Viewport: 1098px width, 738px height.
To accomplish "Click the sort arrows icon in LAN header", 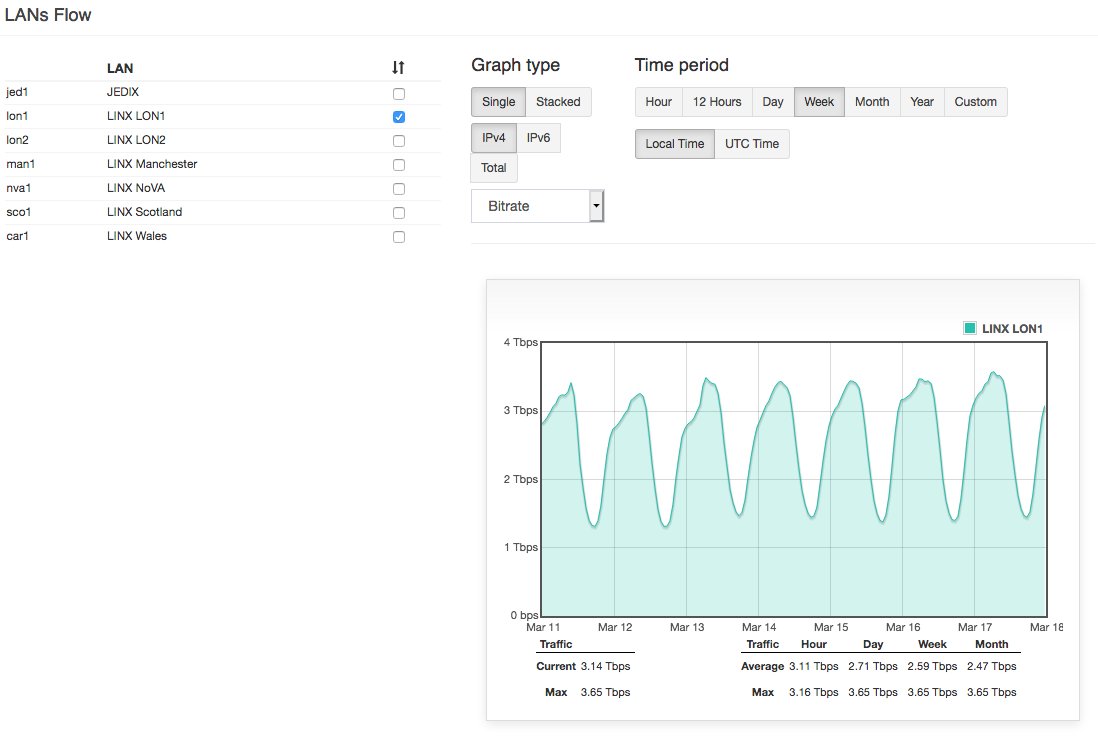I will (x=398, y=67).
